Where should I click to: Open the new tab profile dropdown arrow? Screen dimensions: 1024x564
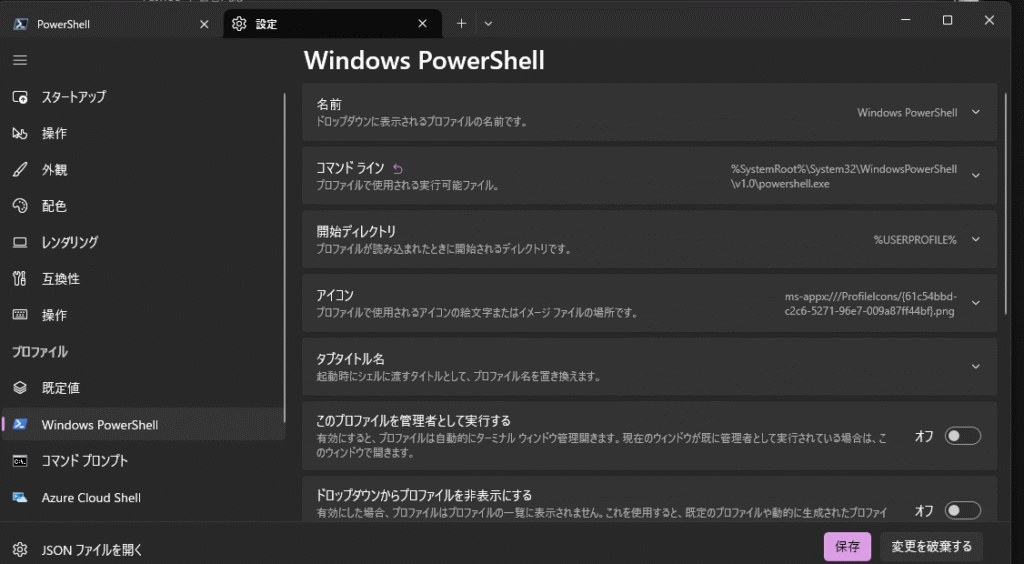pyautogui.click(x=488, y=24)
